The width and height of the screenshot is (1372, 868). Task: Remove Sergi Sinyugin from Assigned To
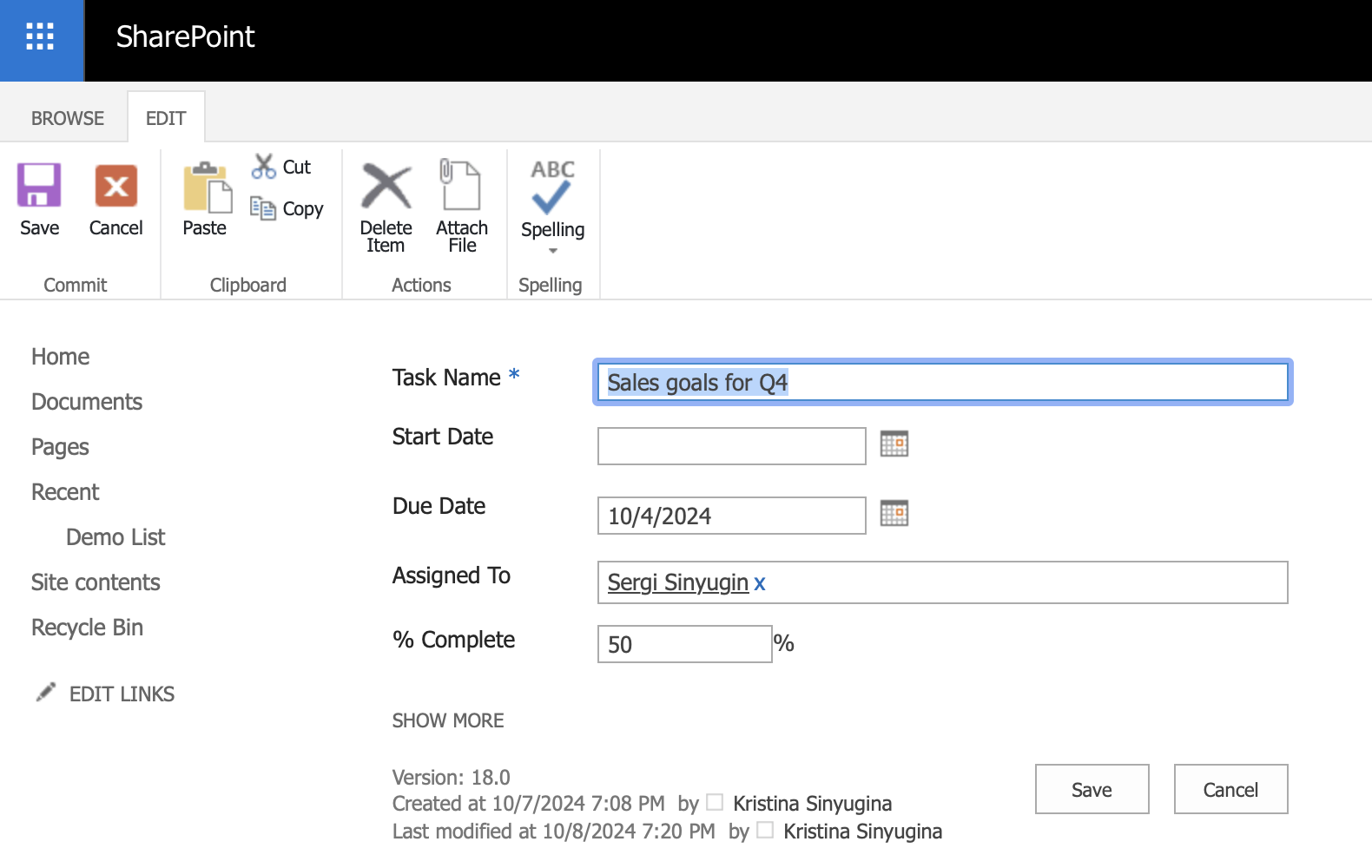[760, 583]
